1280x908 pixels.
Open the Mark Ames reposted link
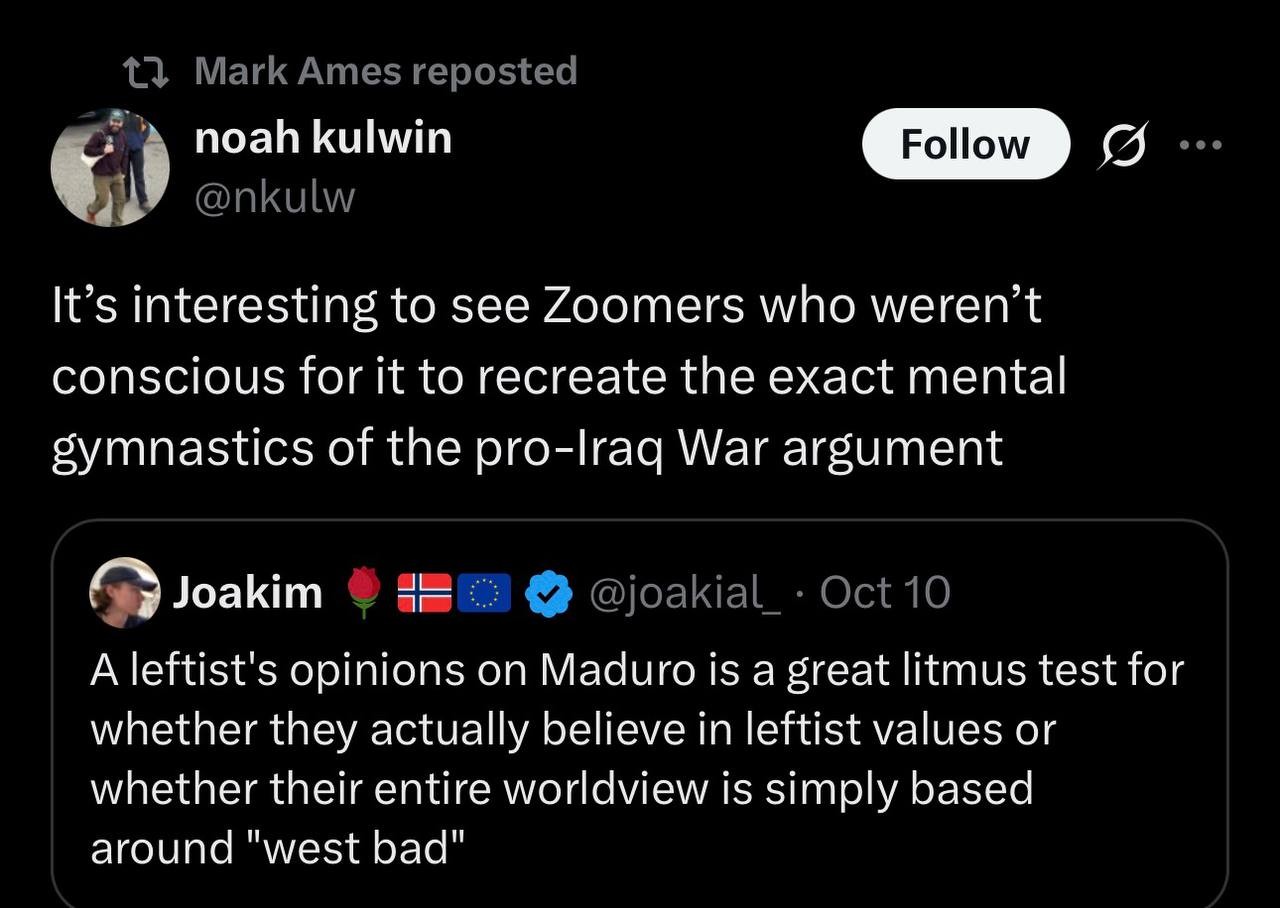pos(385,71)
